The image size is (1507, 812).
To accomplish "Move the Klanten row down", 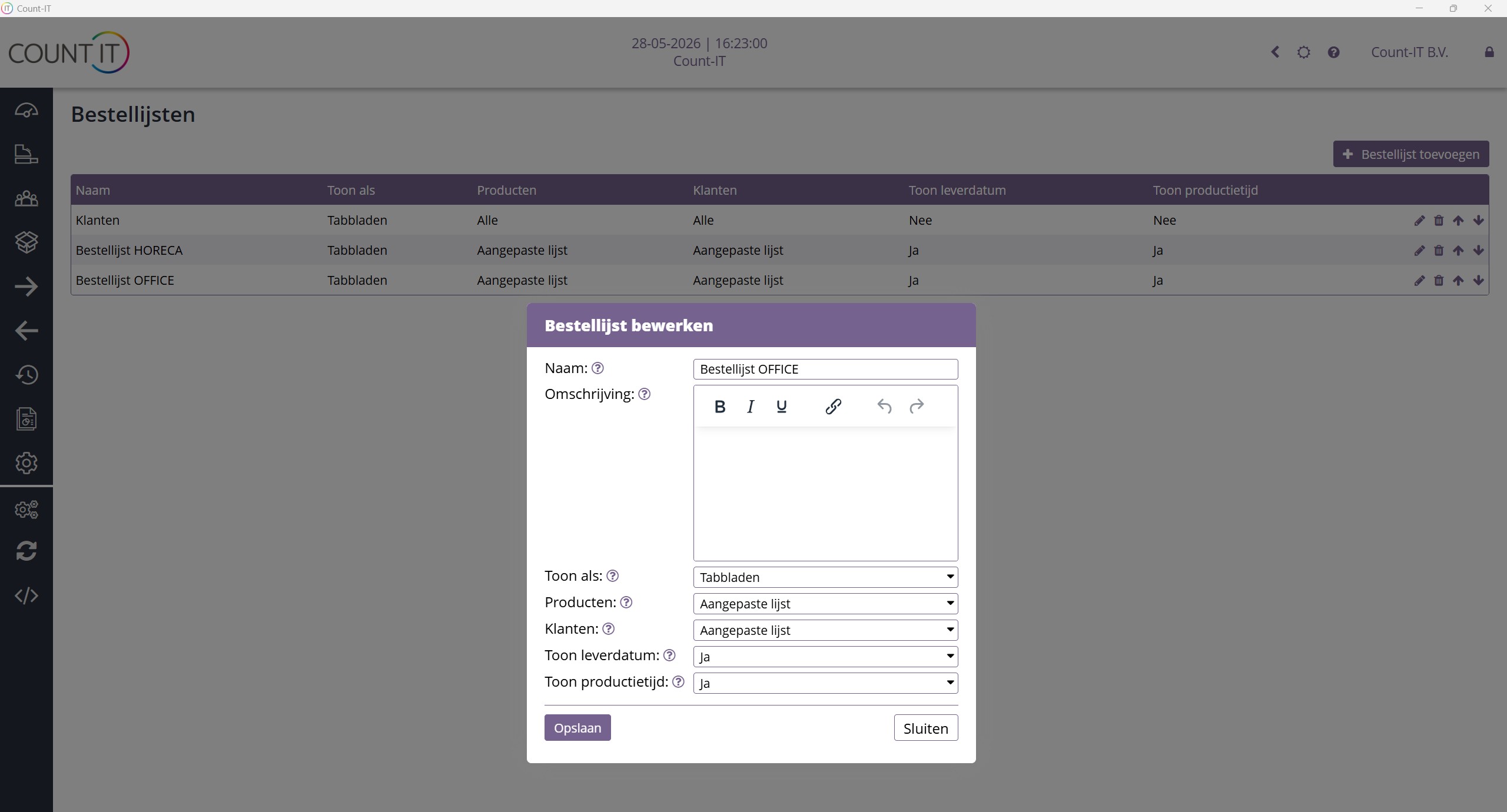I will pos(1478,221).
